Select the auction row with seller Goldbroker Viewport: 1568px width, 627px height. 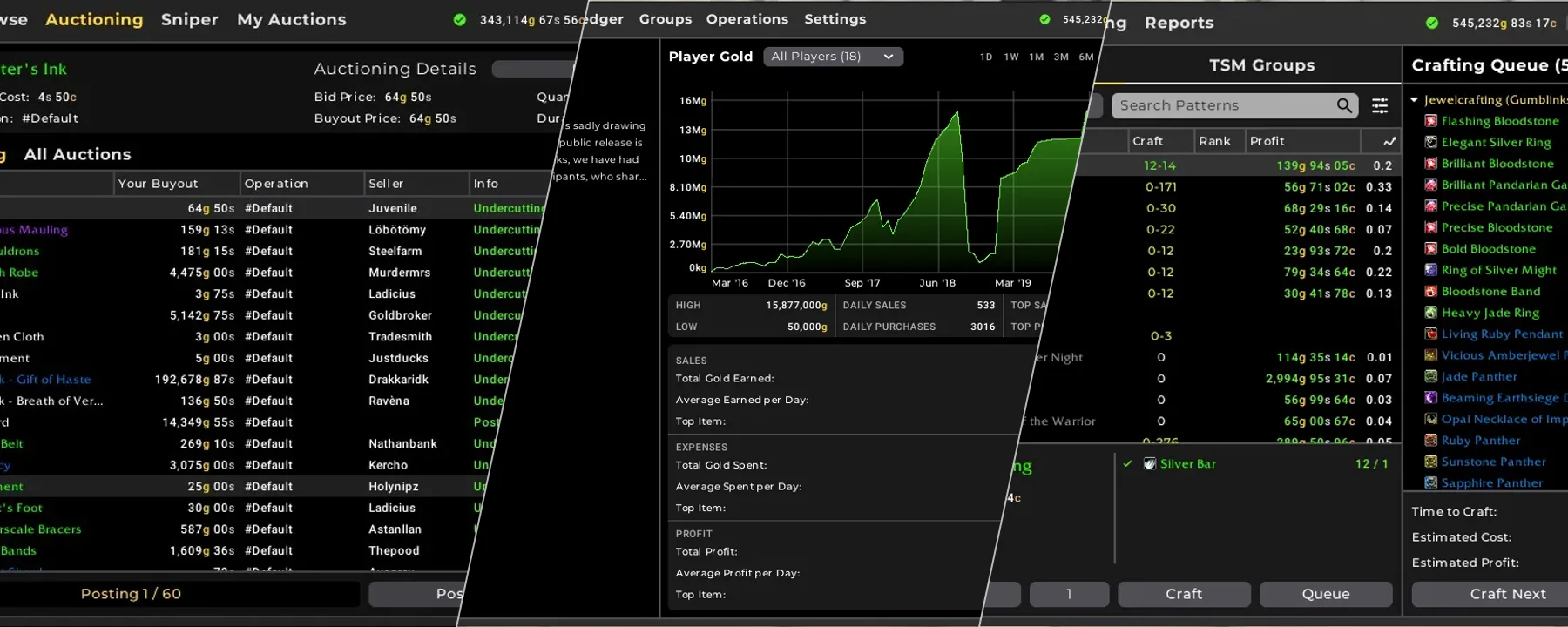pyautogui.click(x=261, y=315)
